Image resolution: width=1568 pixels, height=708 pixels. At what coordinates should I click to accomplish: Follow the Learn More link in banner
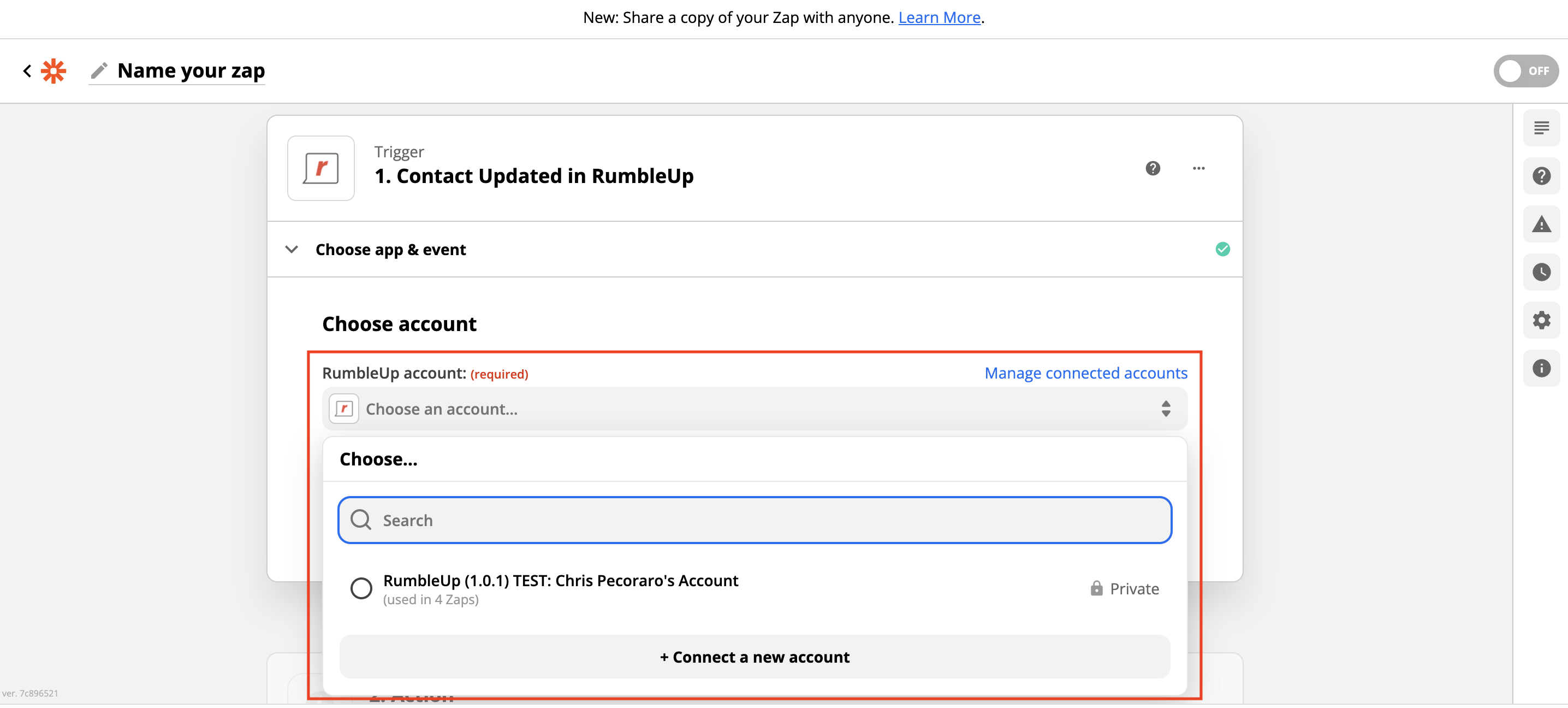coord(939,17)
